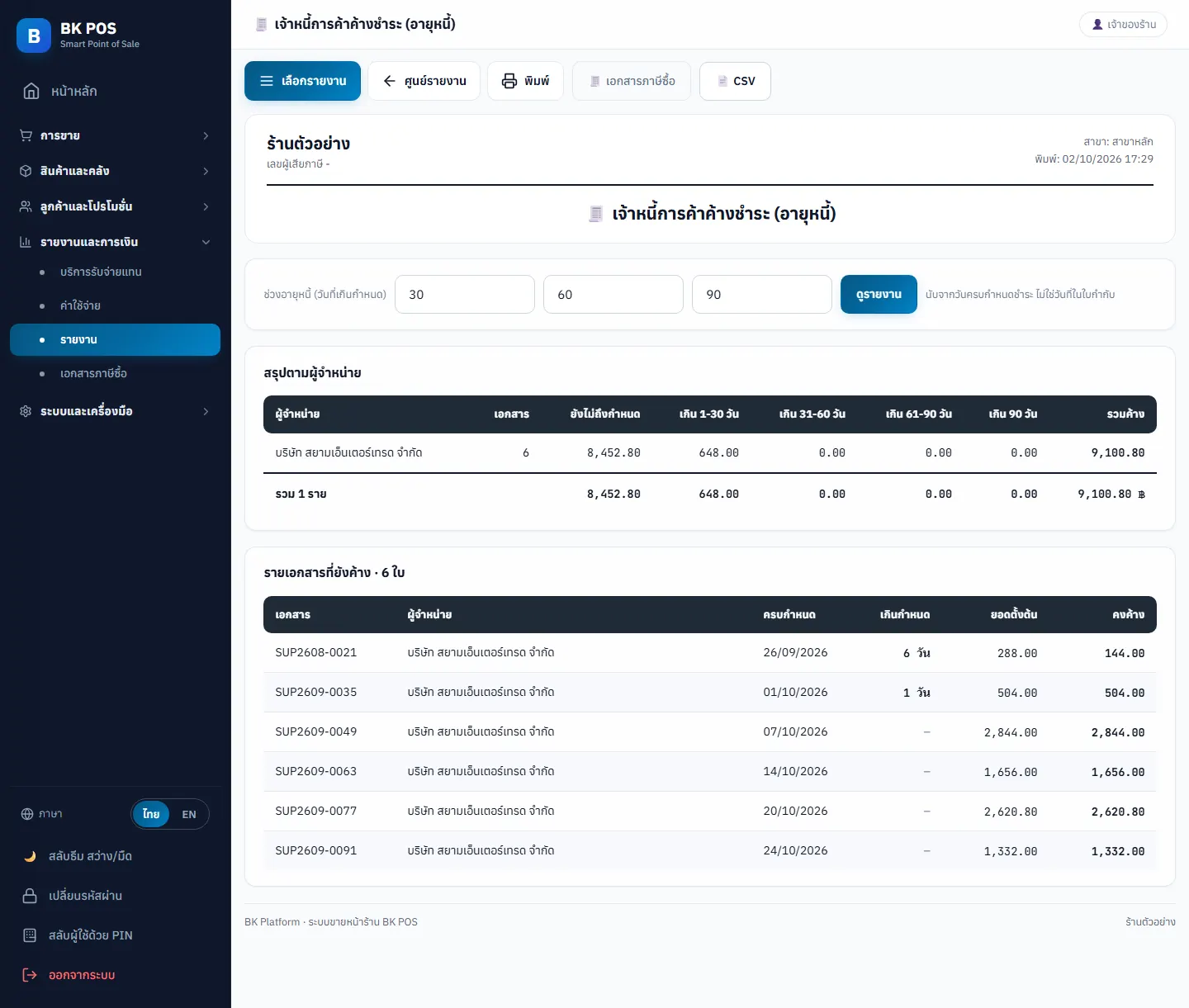The image size is (1189, 1008).
Task: Open บริการรับจ่ายแทน submenu item
Action: coord(115,272)
